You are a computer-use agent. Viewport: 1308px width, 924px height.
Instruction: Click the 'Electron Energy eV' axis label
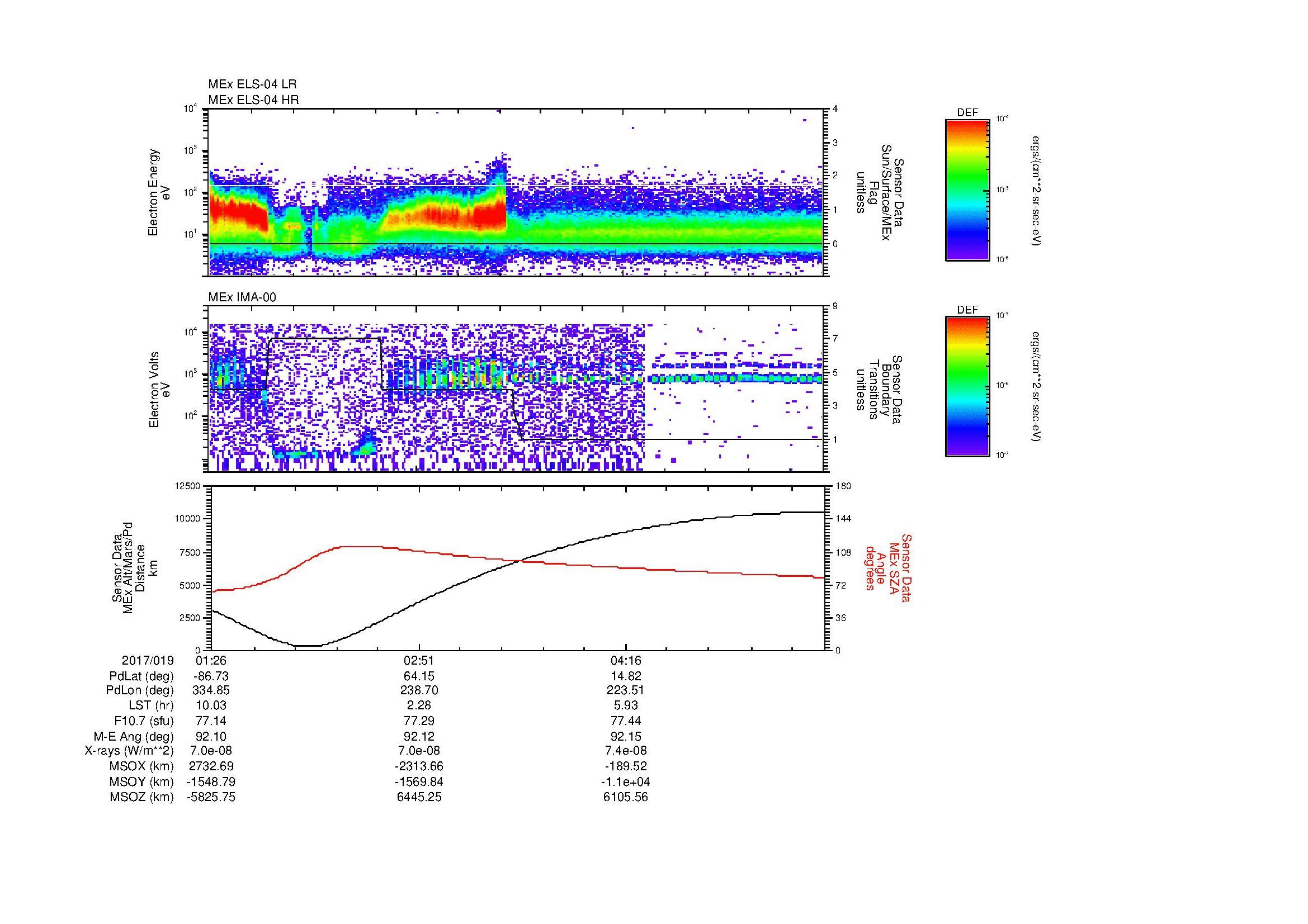point(159,192)
